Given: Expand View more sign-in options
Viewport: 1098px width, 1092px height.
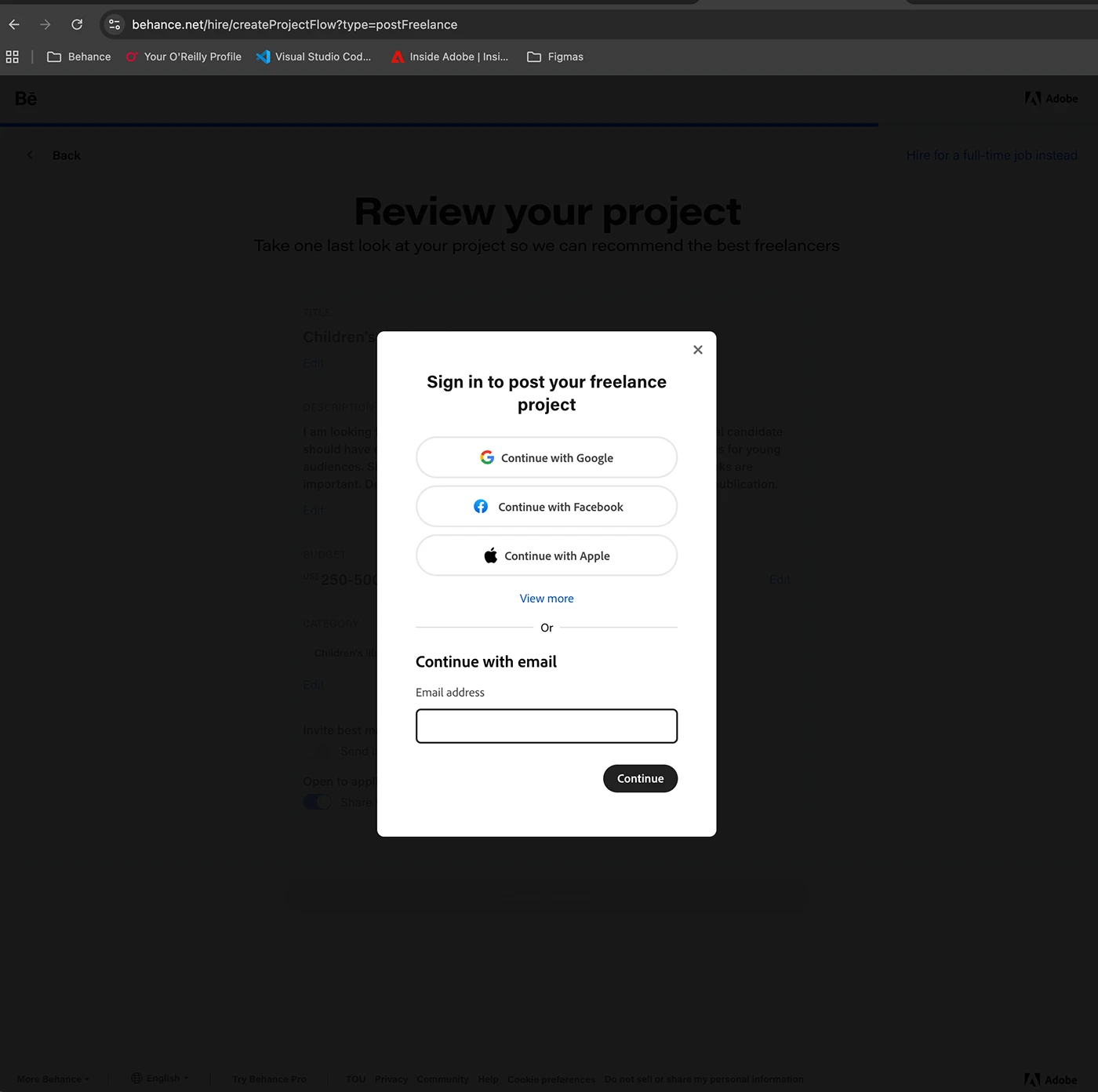Looking at the screenshot, I should pos(547,599).
